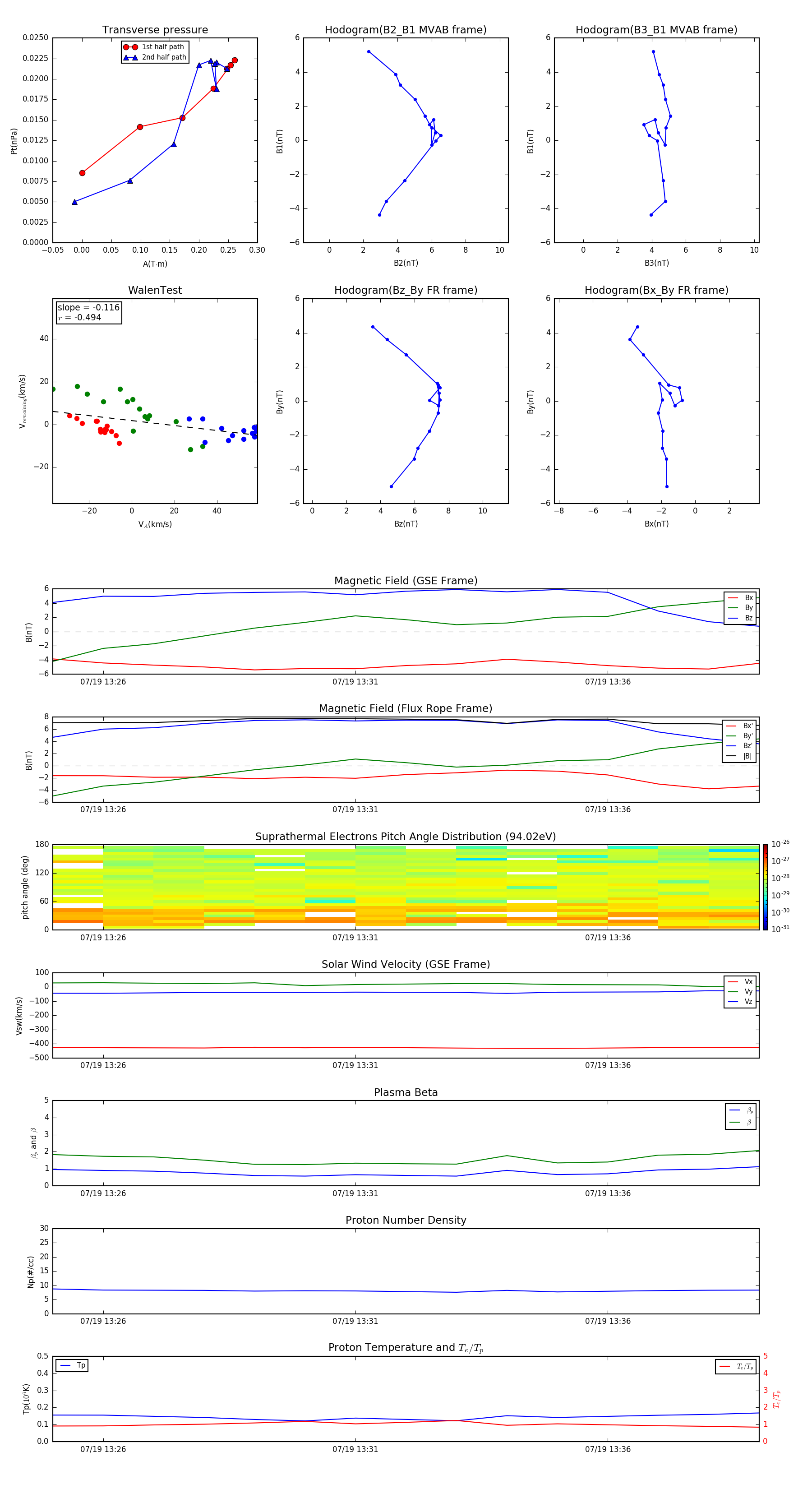Click 'Solar Wind Velocity (GSE Frame)' title
The height and width of the screenshot is (1489, 812).
tap(406, 964)
